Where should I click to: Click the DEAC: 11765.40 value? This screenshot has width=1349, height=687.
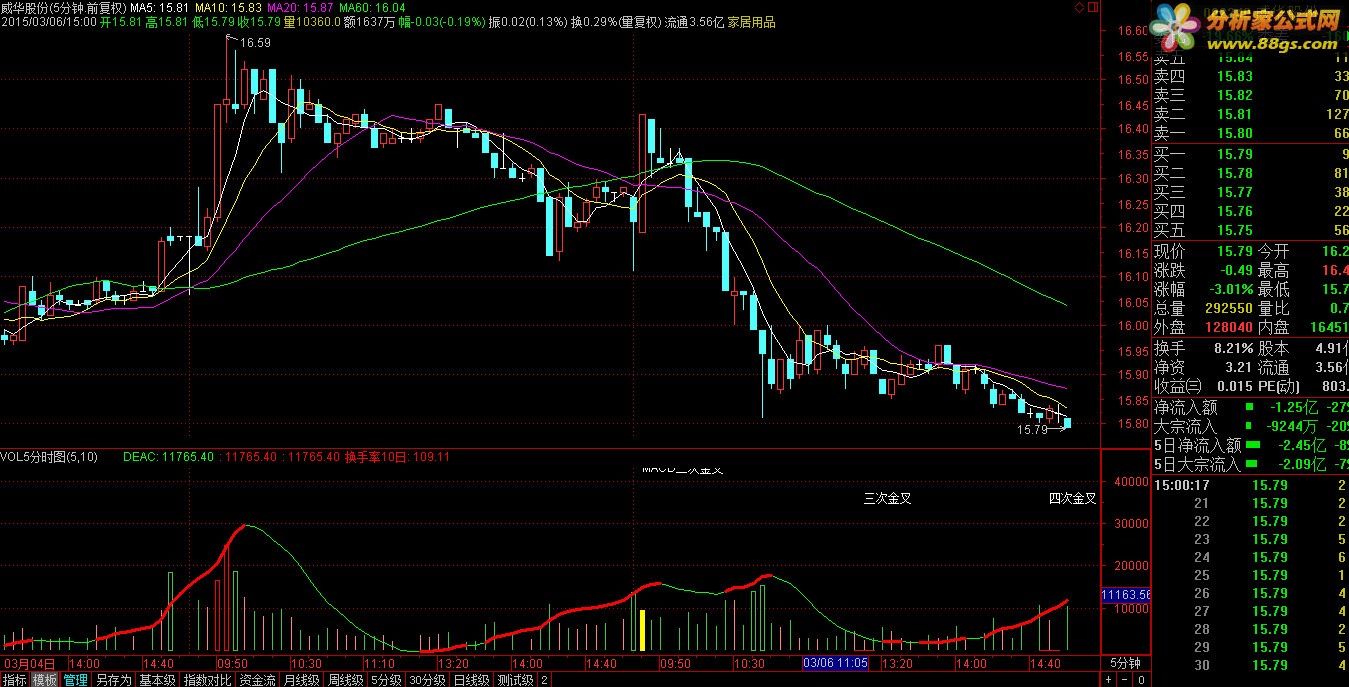(168, 457)
